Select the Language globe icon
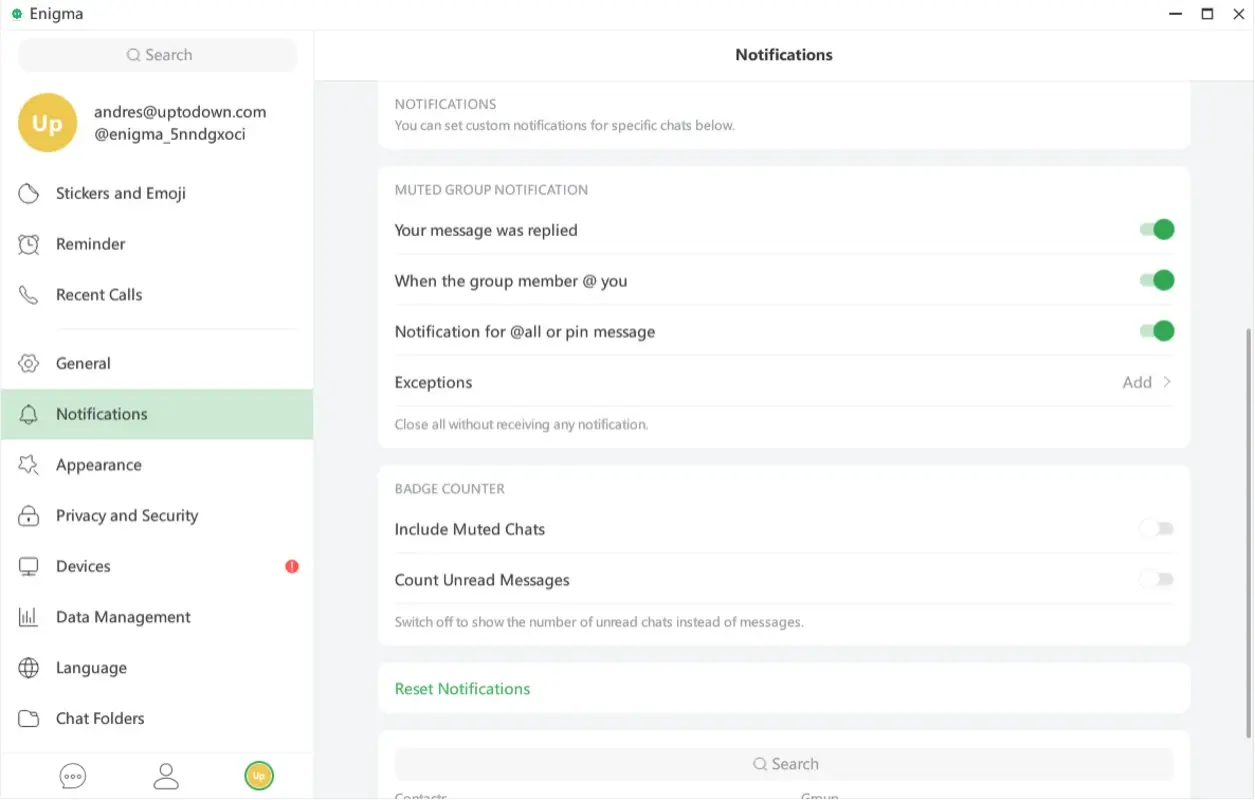 click(29, 668)
